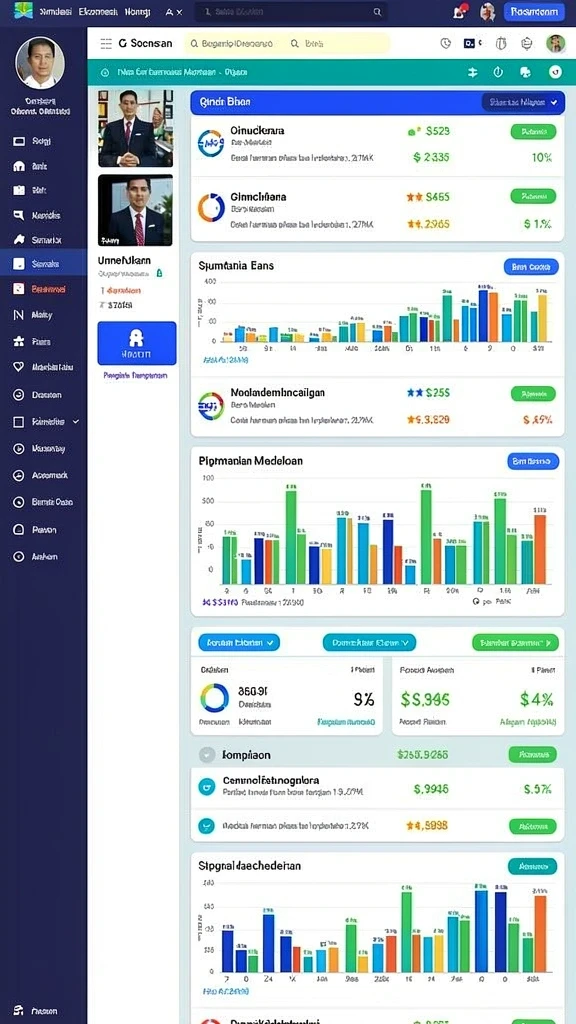This screenshot has height=1024, width=576.
Task: Click the house icon in left sidebar
Action: (19, 166)
